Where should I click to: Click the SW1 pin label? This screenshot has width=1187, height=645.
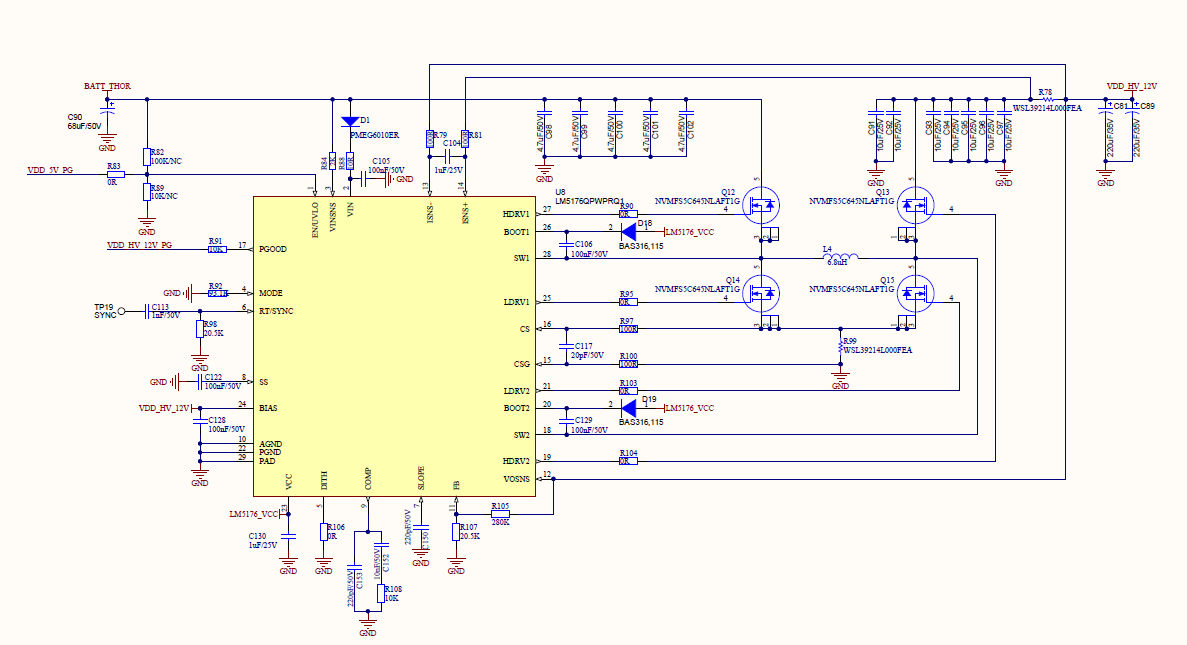coord(522,258)
